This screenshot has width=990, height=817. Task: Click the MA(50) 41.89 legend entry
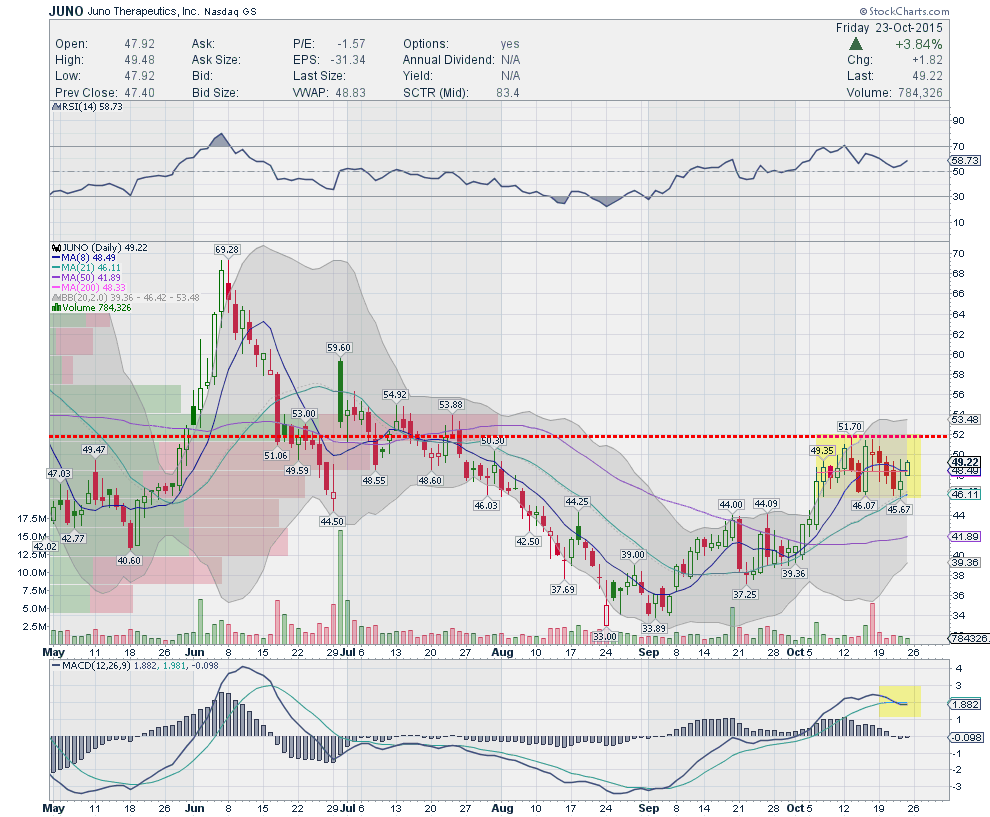pos(86,278)
